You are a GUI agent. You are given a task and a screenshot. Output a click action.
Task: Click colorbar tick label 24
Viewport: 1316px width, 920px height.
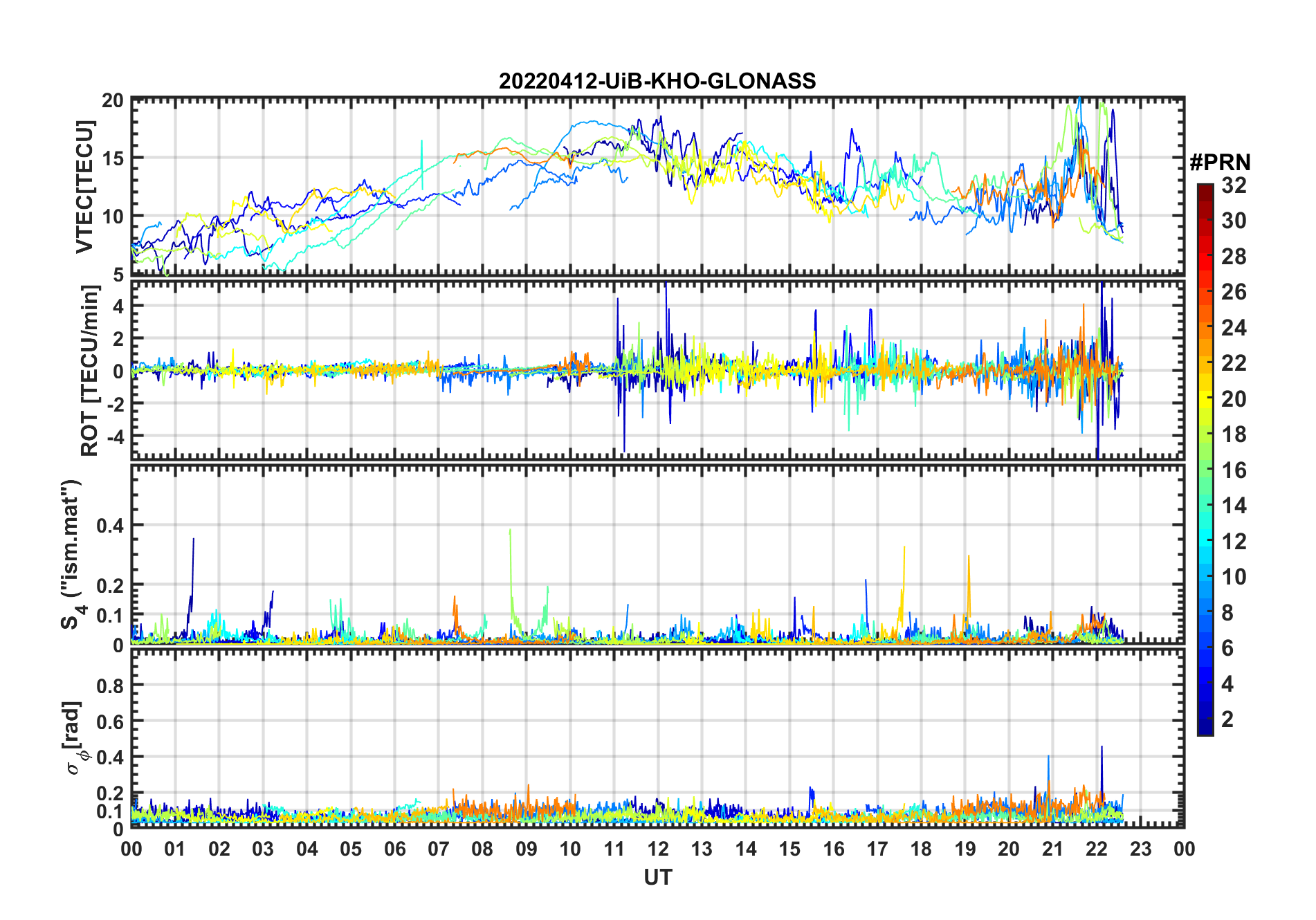pos(1234,328)
